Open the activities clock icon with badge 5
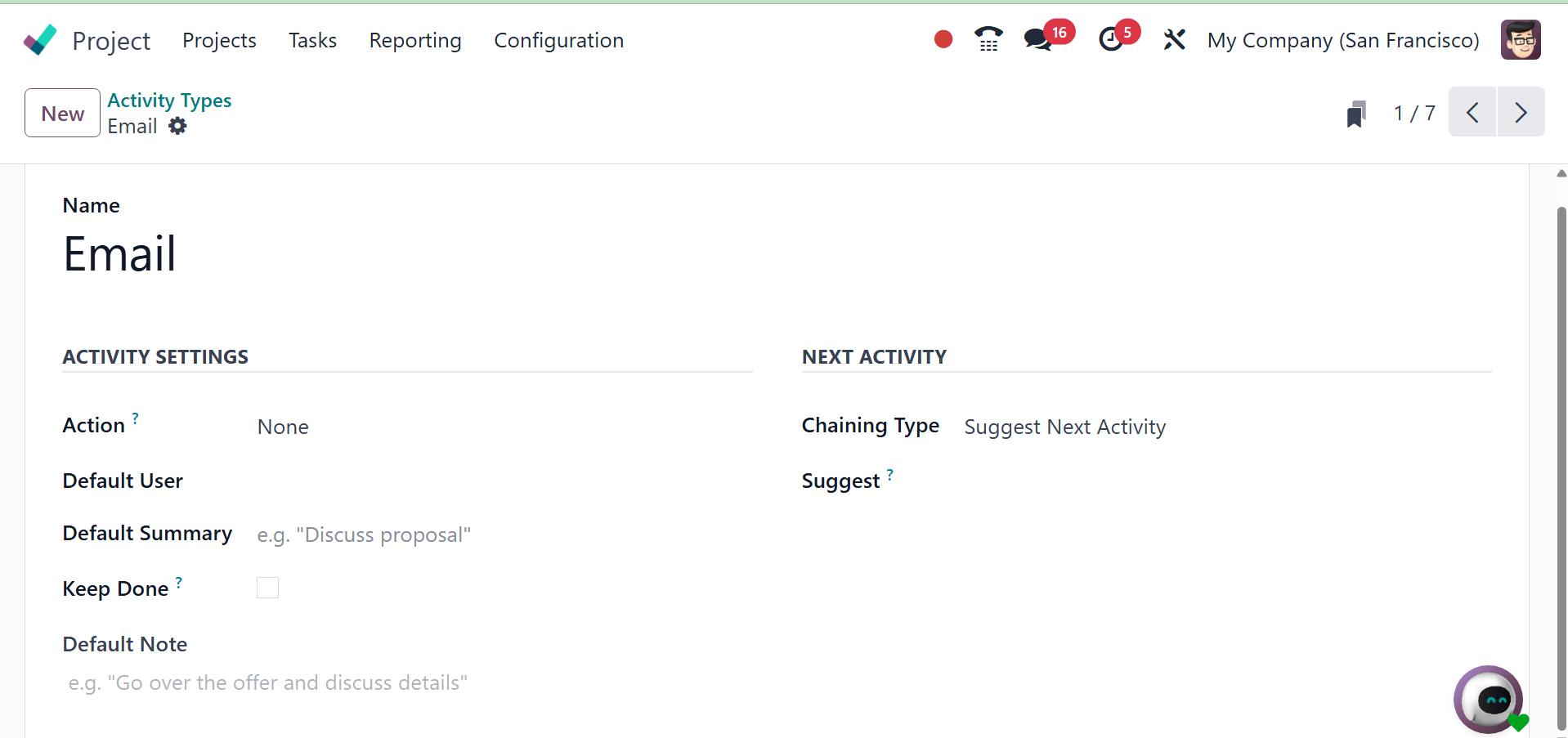 point(1111,39)
